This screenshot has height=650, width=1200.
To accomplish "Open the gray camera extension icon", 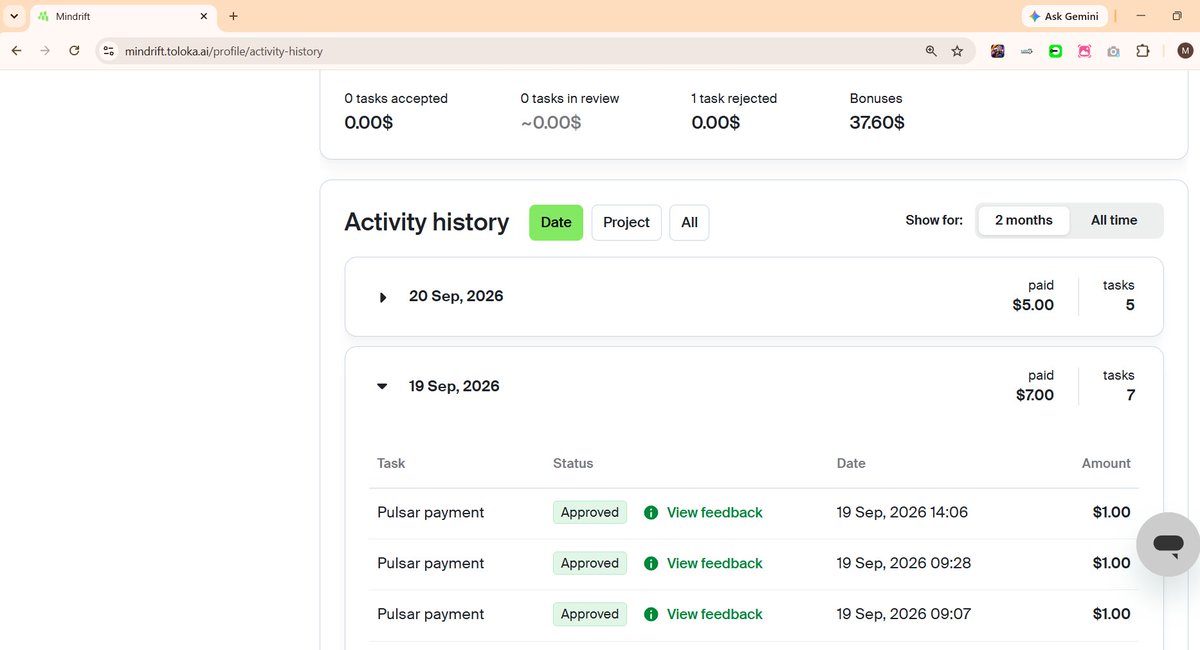I will point(1113,51).
